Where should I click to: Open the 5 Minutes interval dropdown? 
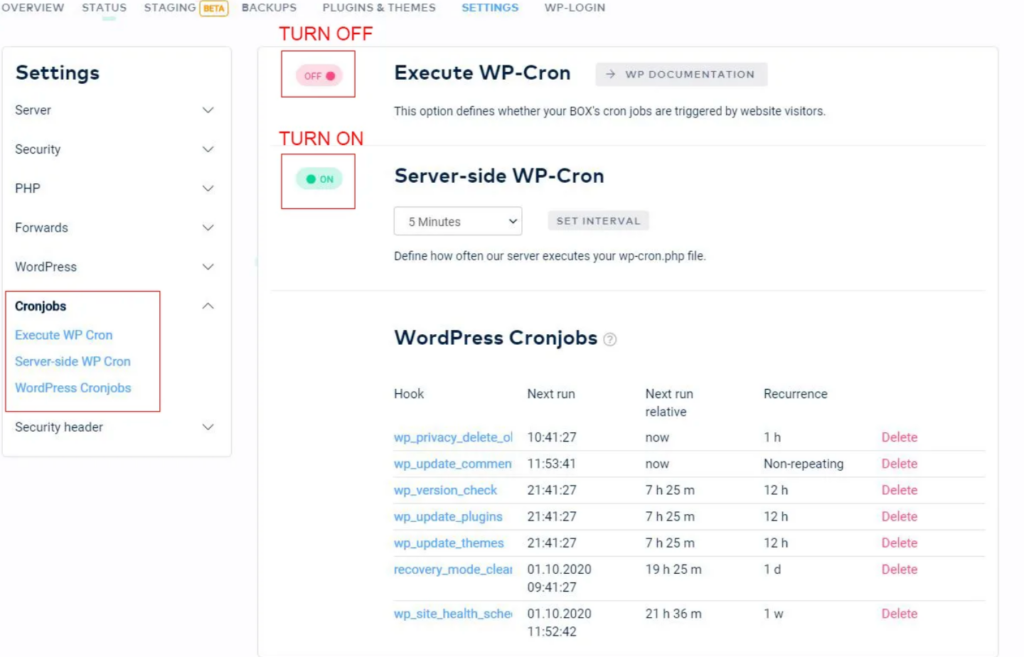click(458, 221)
